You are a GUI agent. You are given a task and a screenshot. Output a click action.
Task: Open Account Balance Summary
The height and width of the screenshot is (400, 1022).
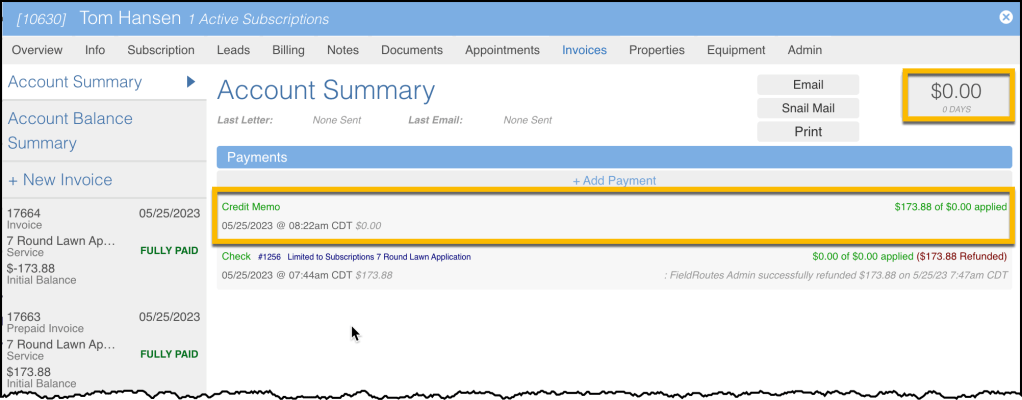click(70, 130)
